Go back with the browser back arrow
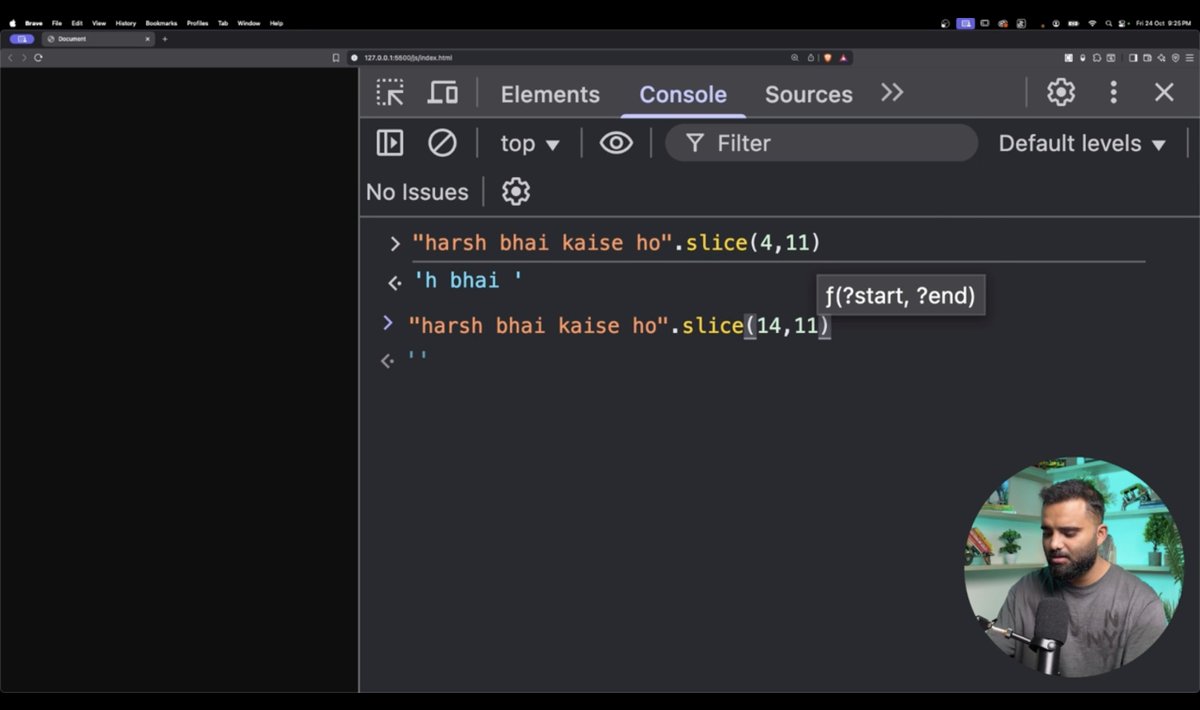Viewport: 1200px width, 710px height. click(x=11, y=58)
